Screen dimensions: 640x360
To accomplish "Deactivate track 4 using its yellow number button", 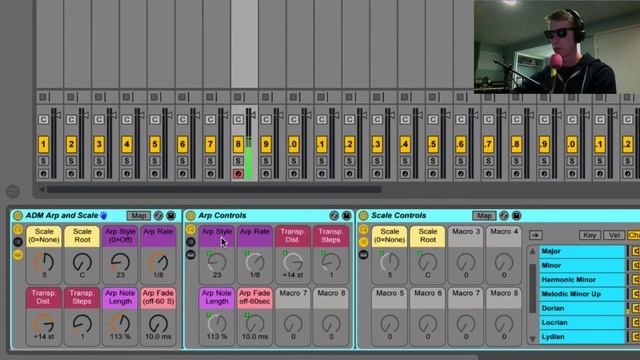I will click(x=127, y=144).
